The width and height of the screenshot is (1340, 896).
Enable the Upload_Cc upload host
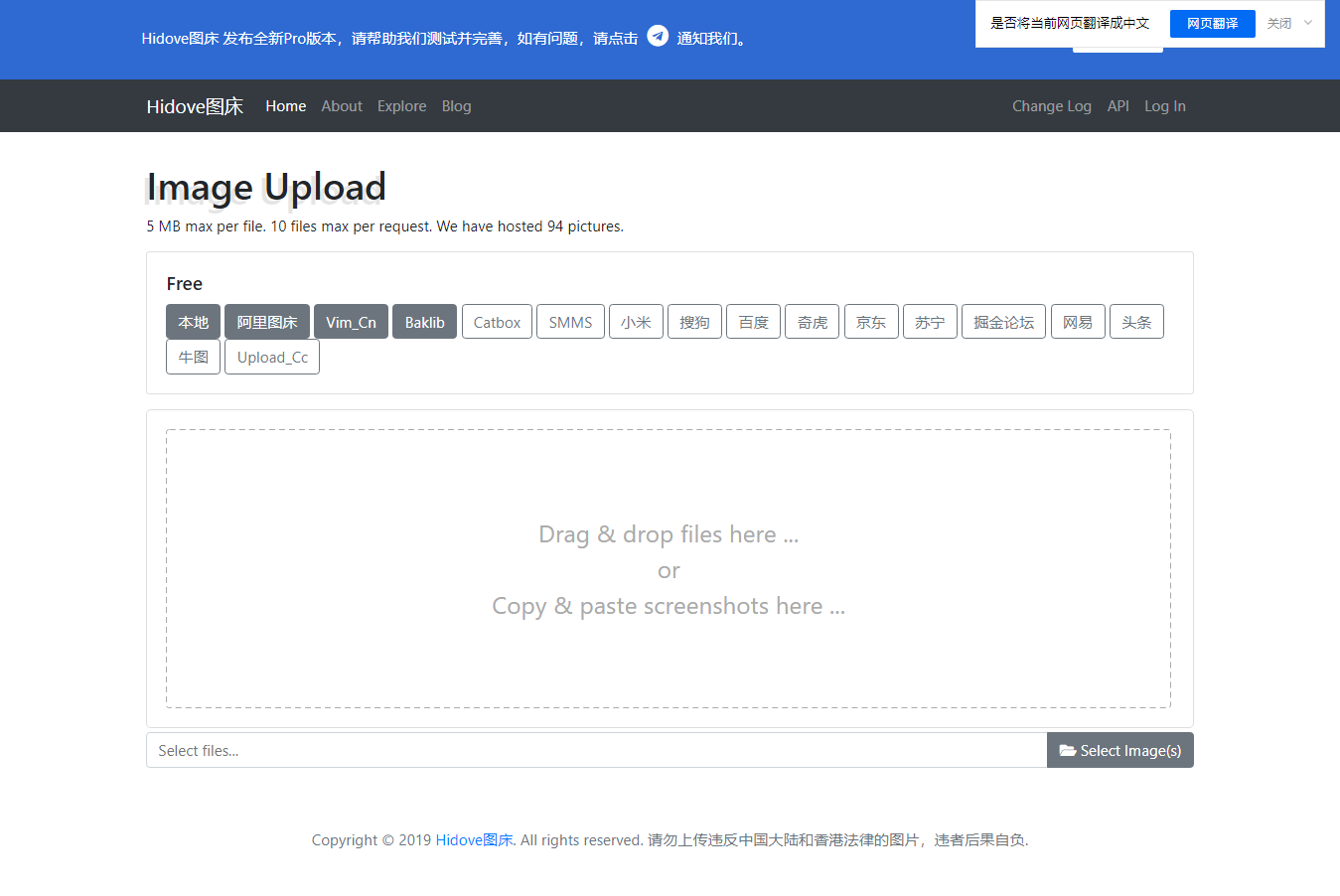coord(272,357)
